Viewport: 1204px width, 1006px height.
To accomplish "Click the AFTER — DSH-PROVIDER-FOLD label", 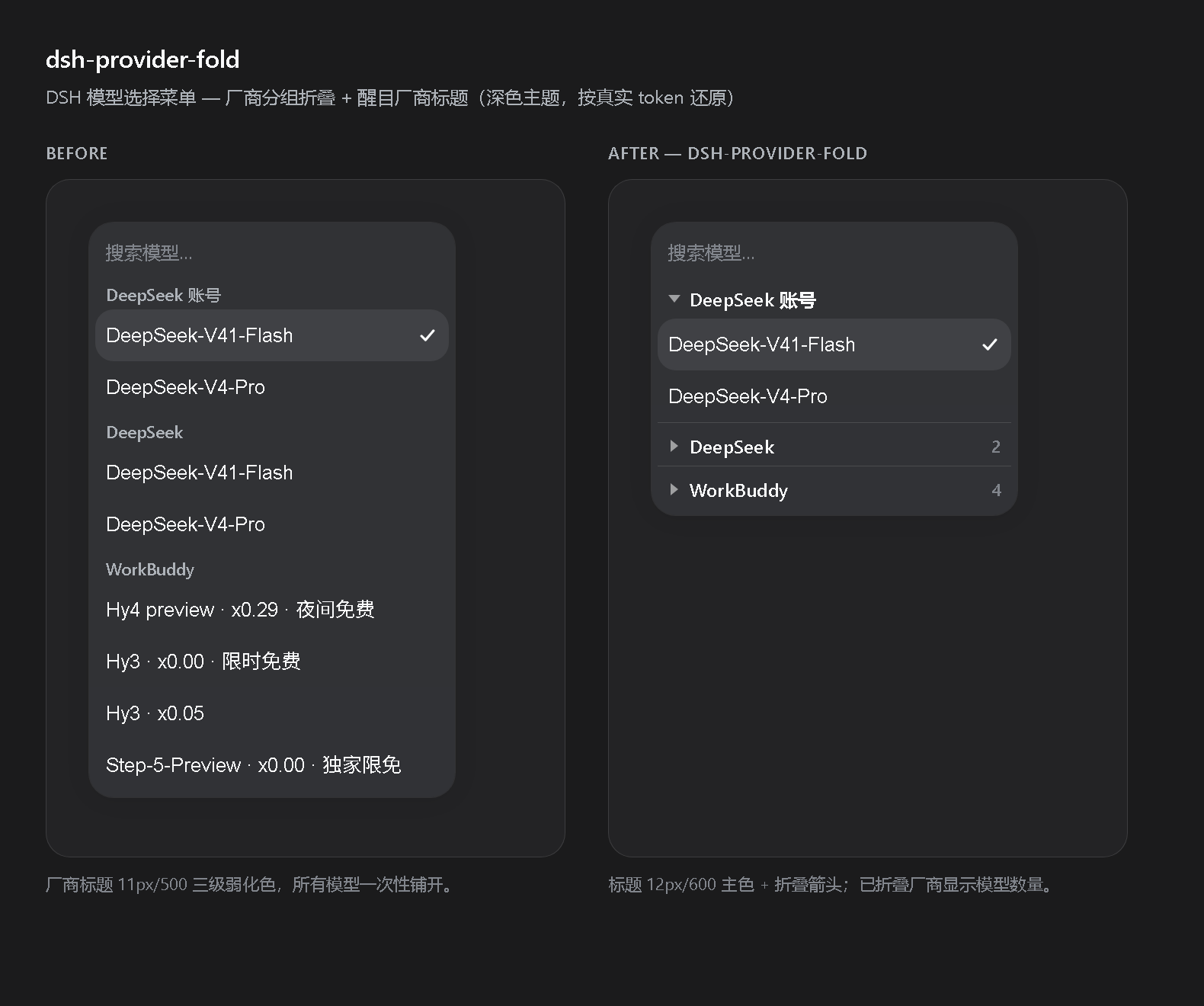I will pyautogui.click(x=738, y=153).
